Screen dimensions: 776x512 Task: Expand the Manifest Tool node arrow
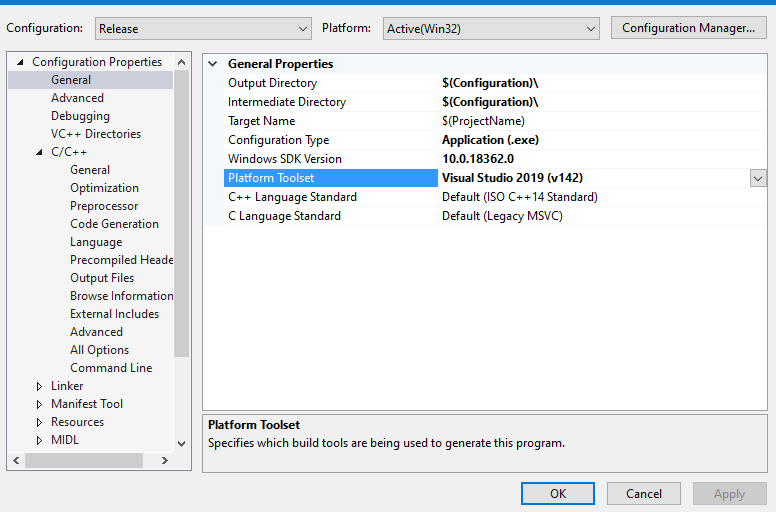point(39,404)
